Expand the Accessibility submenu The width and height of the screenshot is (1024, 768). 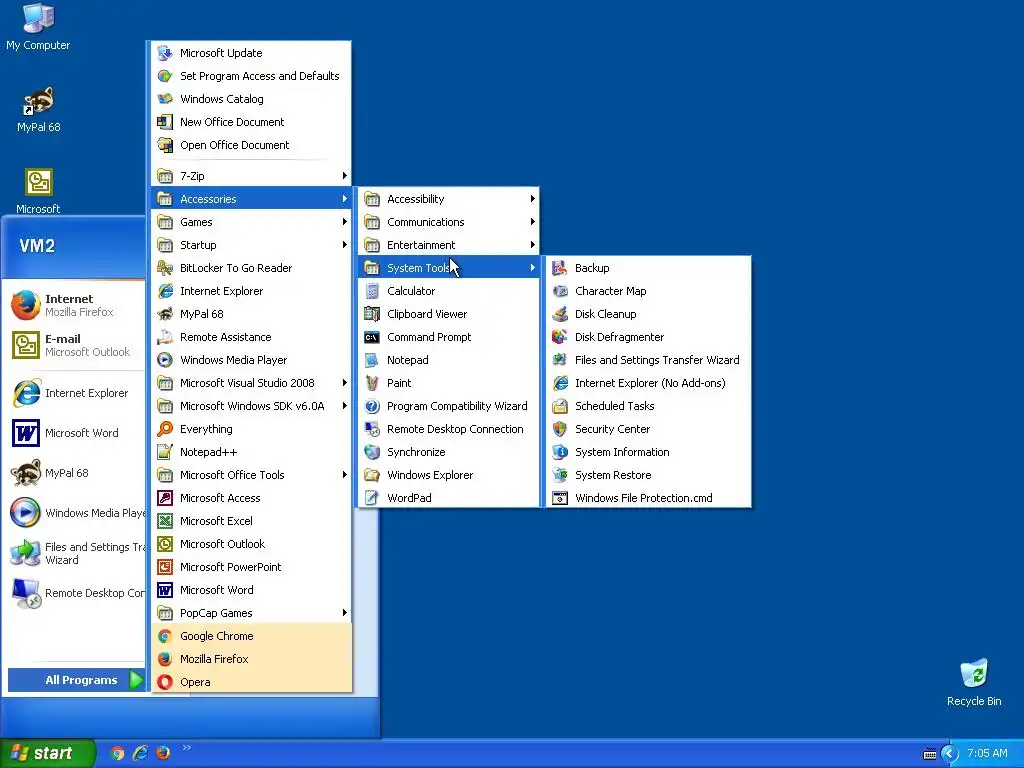click(x=449, y=199)
